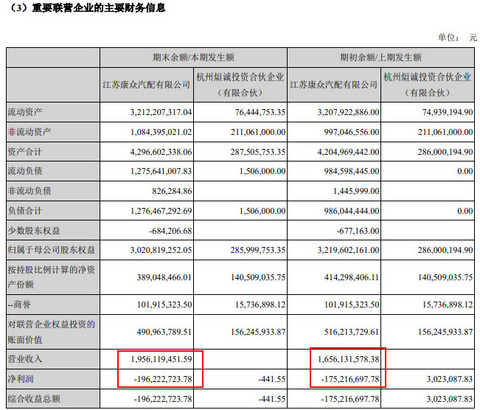The height and width of the screenshot is (410, 480).
Task: Select 286,000,194.90 in the 资产合计 row
Action: pyautogui.click(x=445, y=152)
